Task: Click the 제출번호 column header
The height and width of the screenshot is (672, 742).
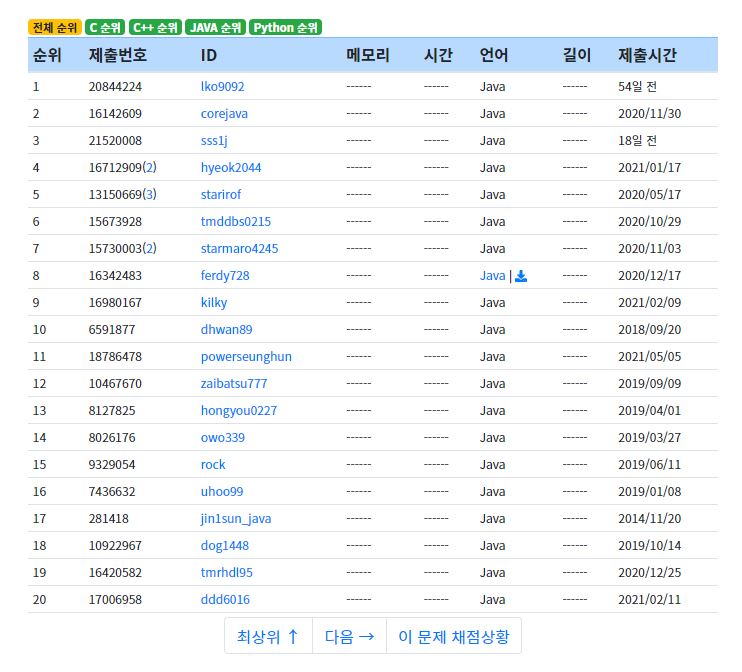Action: pos(118,55)
